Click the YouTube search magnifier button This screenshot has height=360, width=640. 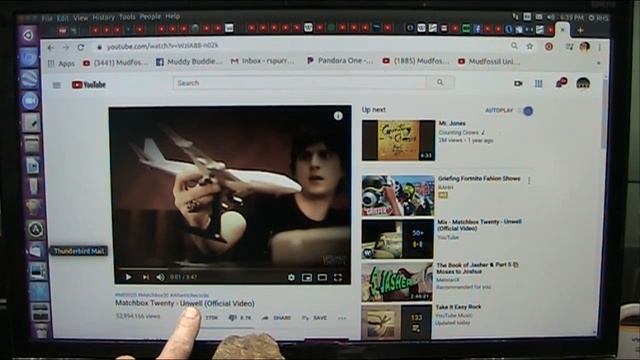click(x=440, y=82)
